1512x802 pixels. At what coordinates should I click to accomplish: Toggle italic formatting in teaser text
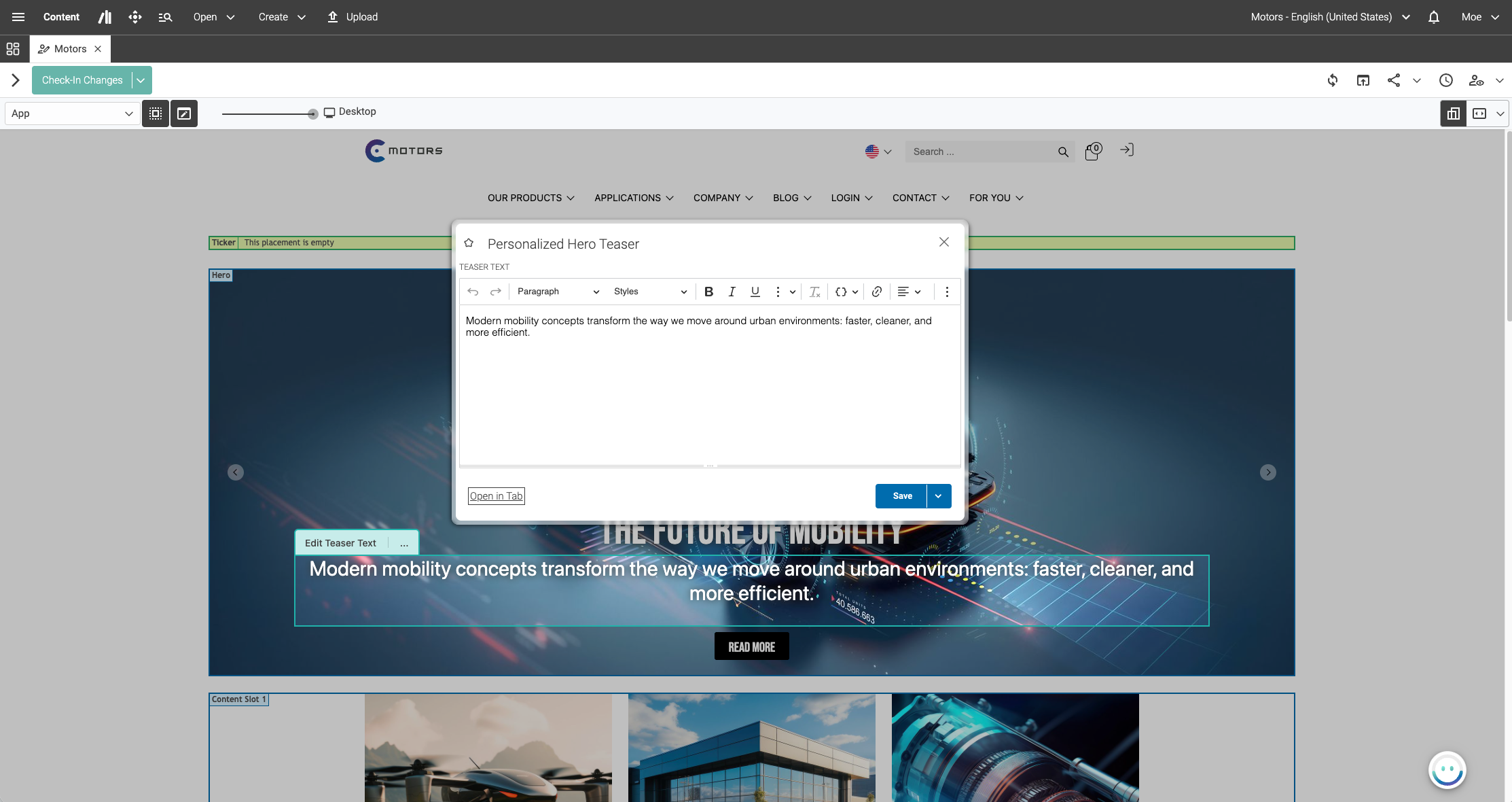732,292
